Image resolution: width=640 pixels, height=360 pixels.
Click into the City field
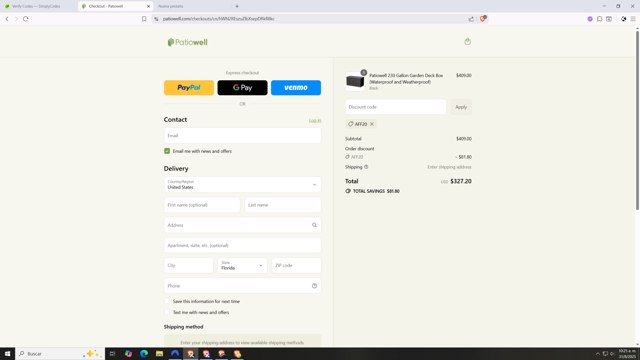(x=189, y=265)
